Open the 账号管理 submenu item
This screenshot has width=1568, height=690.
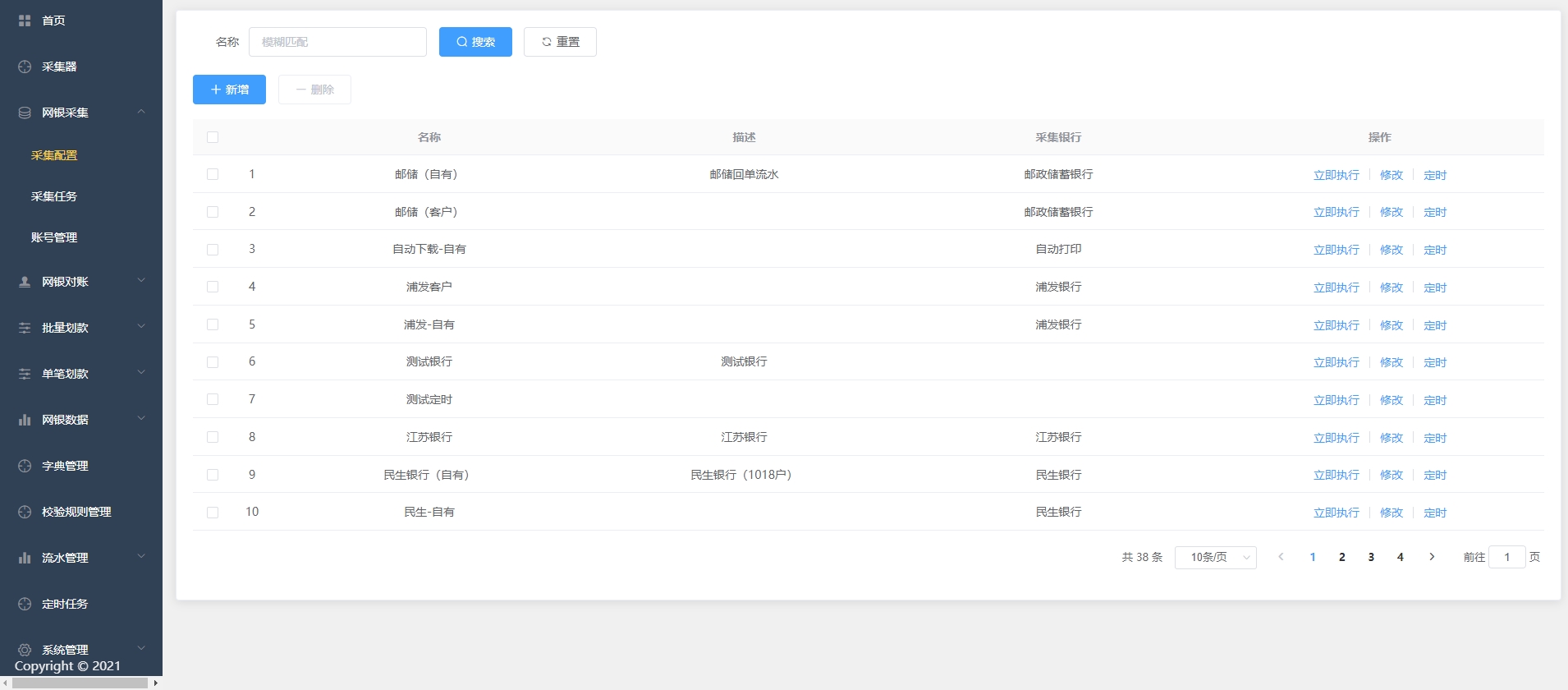click(54, 237)
